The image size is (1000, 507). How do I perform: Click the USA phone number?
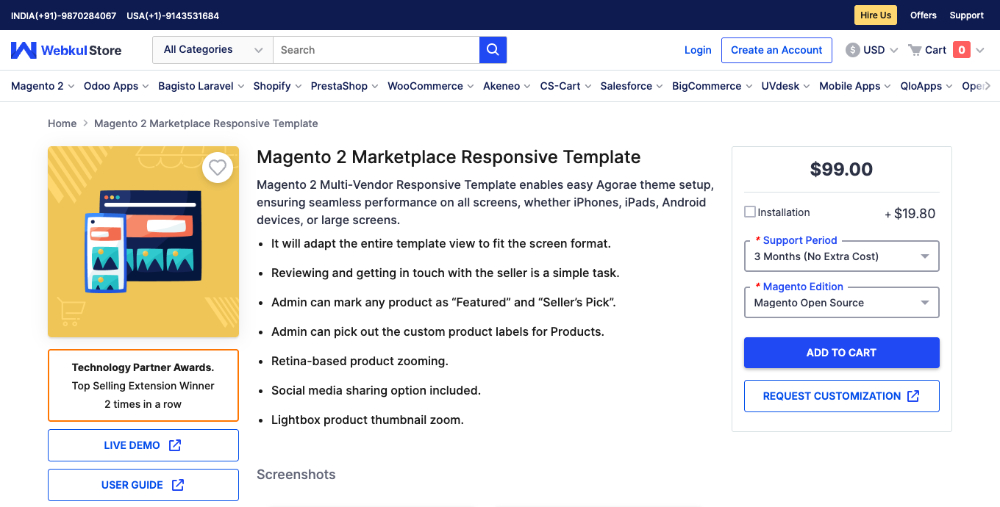[x=173, y=15]
